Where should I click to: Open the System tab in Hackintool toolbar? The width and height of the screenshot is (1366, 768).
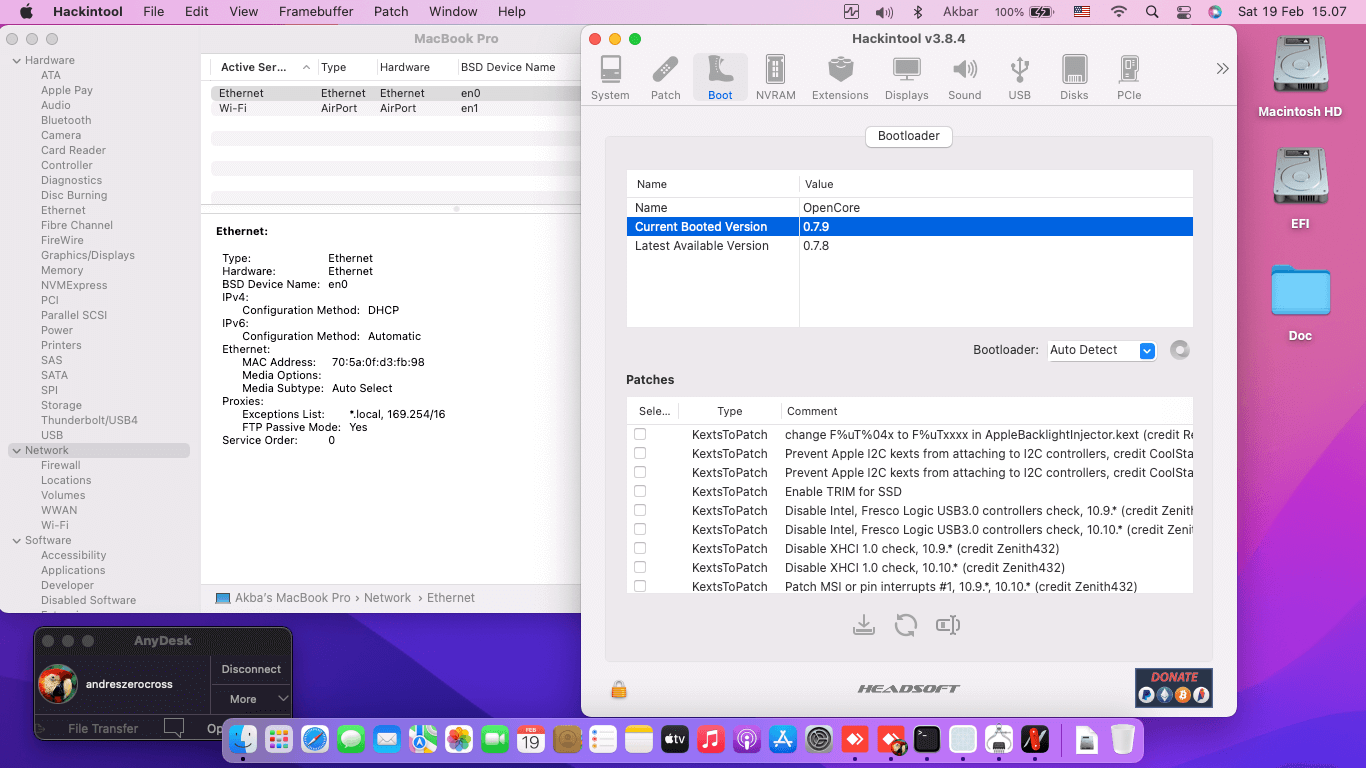[610, 78]
